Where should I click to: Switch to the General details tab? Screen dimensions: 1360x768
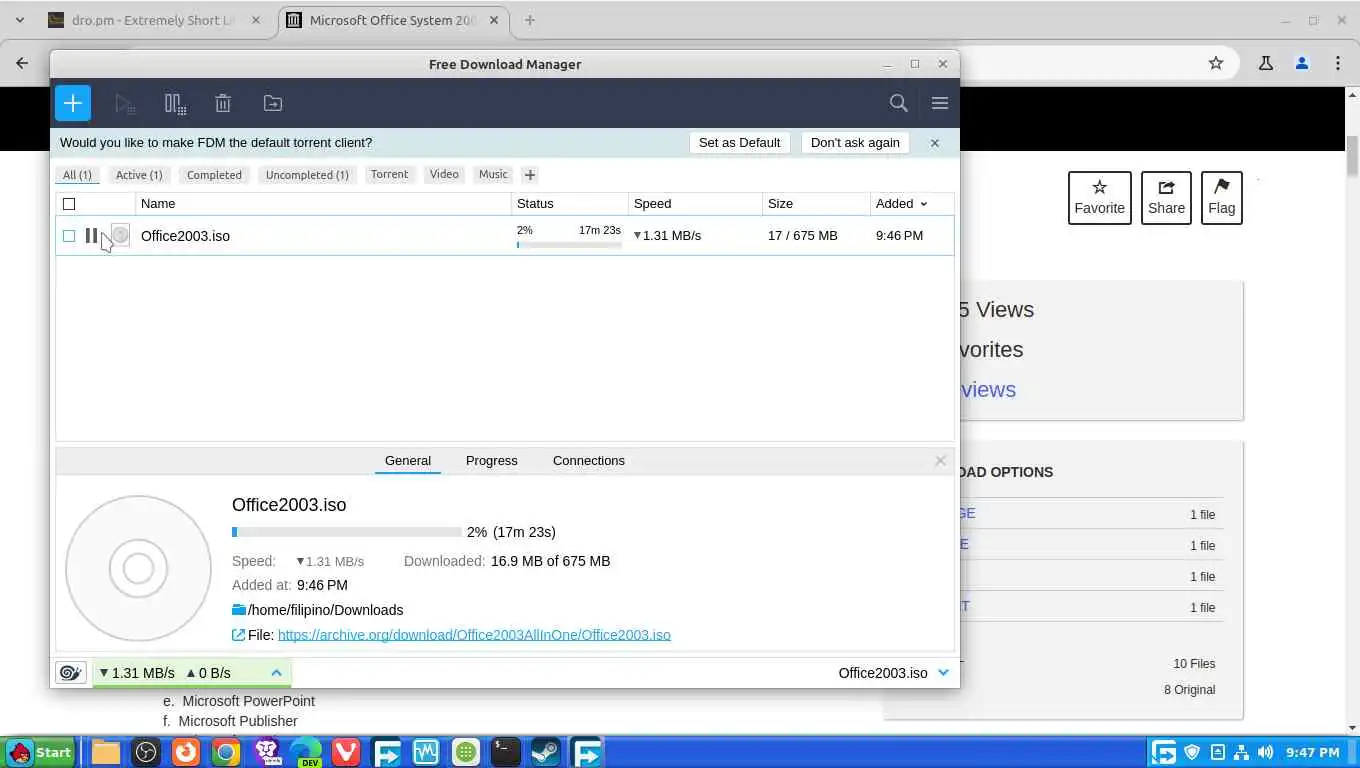pos(408,461)
